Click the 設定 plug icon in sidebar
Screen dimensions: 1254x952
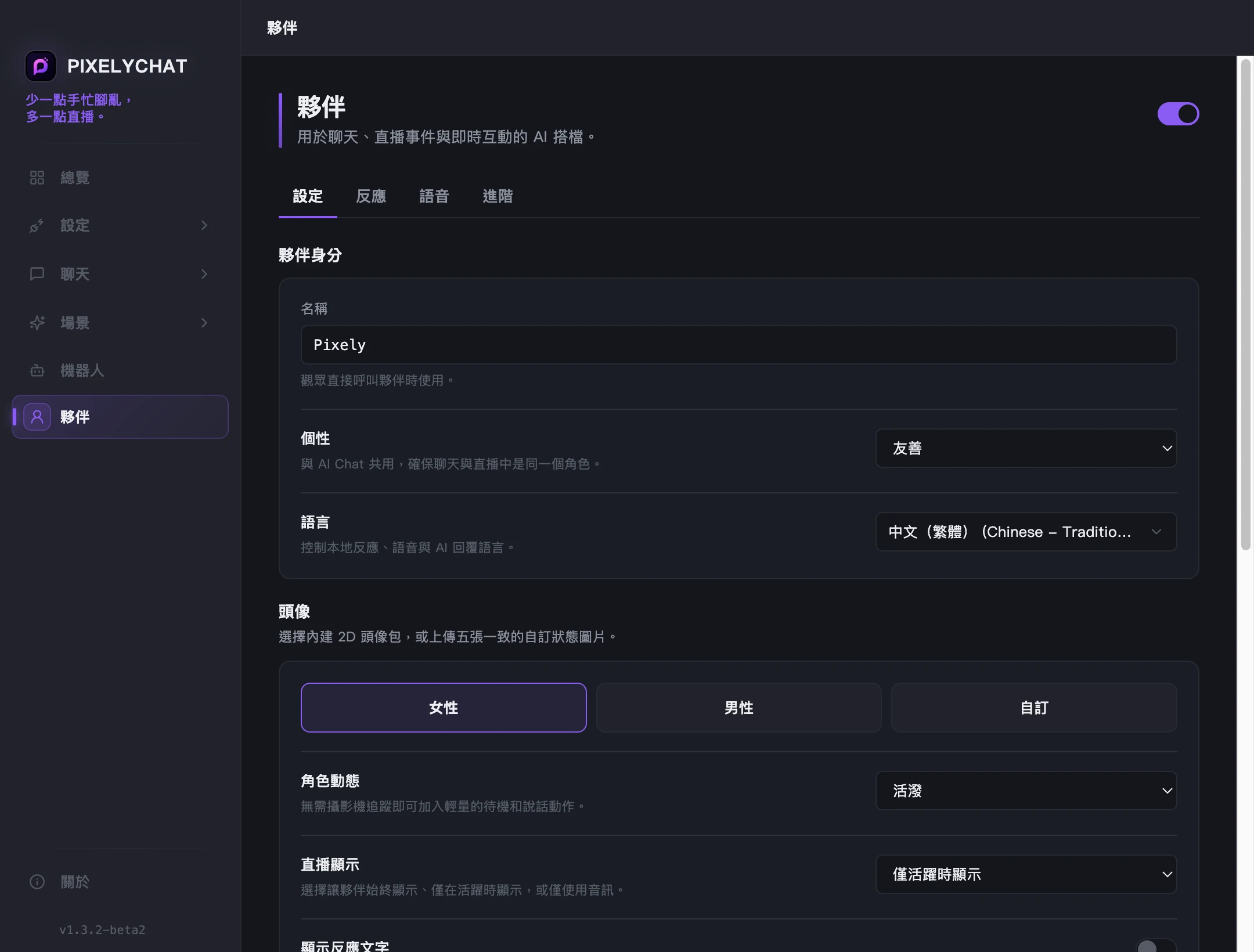point(37,225)
